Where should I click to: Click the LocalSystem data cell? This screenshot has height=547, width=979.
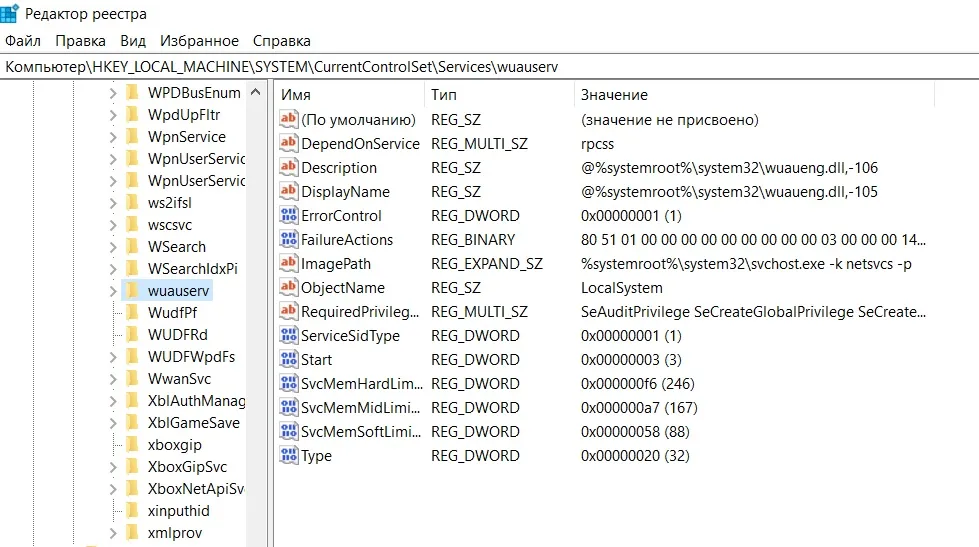[621, 288]
